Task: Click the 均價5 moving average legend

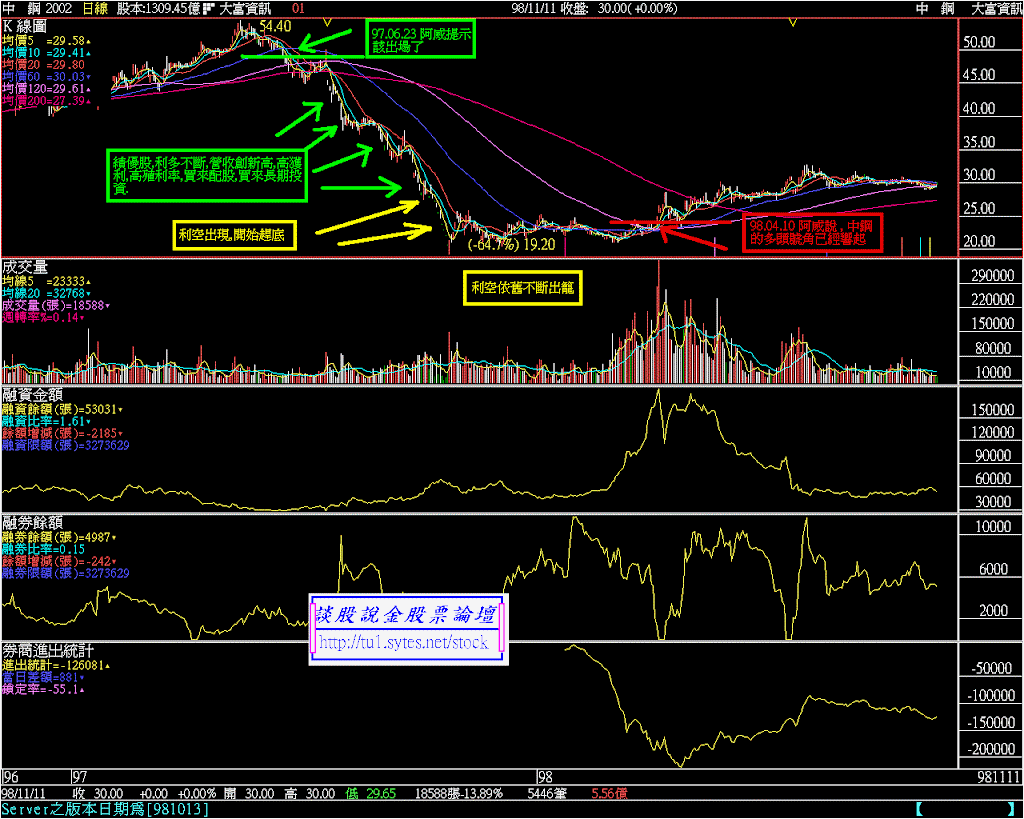Action: click(46, 41)
